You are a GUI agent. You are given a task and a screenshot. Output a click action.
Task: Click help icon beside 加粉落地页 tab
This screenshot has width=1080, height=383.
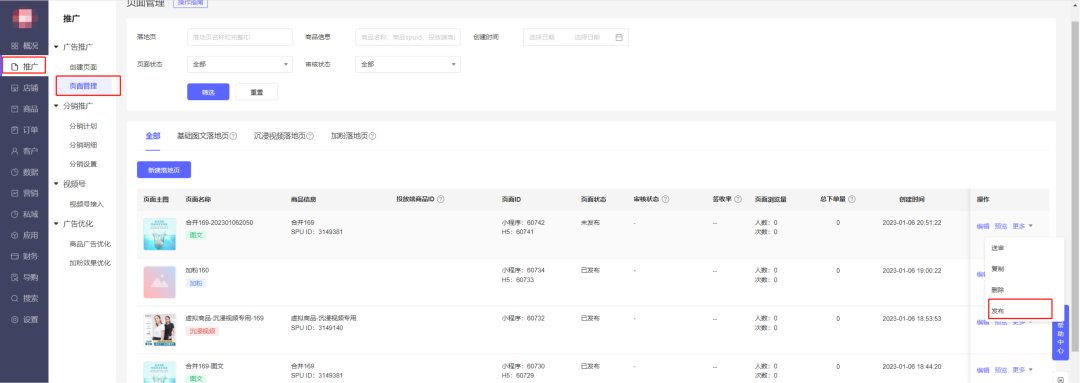point(373,136)
